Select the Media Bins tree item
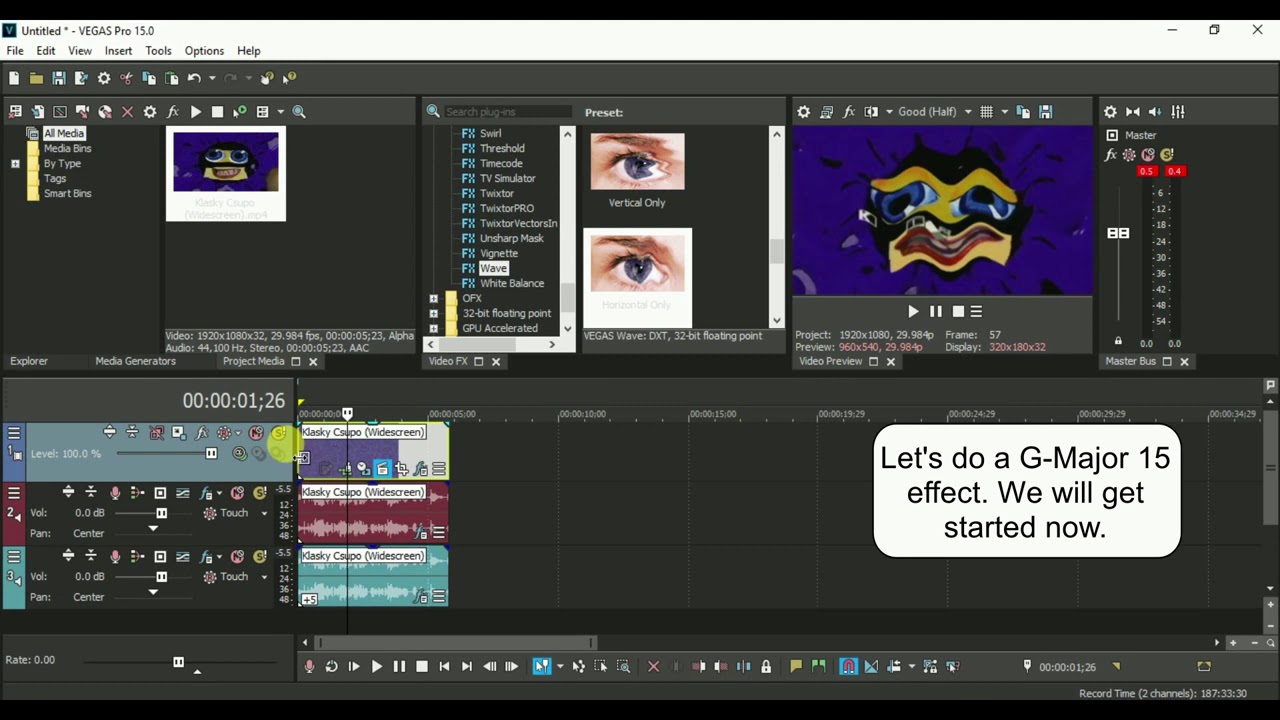The image size is (1280, 720). (67, 148)
